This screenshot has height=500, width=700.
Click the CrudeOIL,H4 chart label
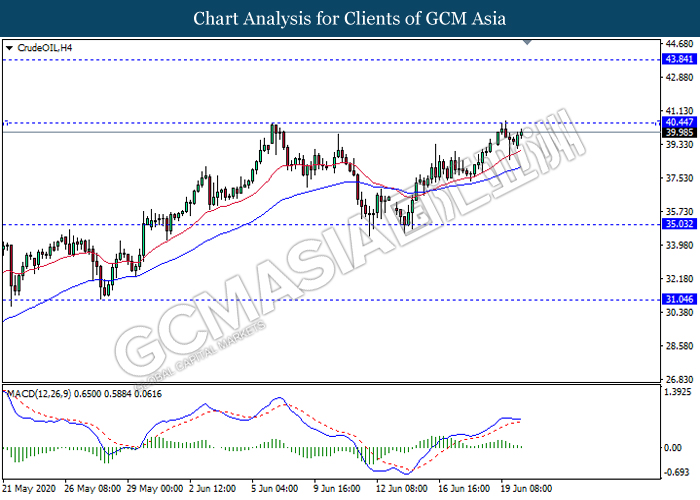pos(45,48)
